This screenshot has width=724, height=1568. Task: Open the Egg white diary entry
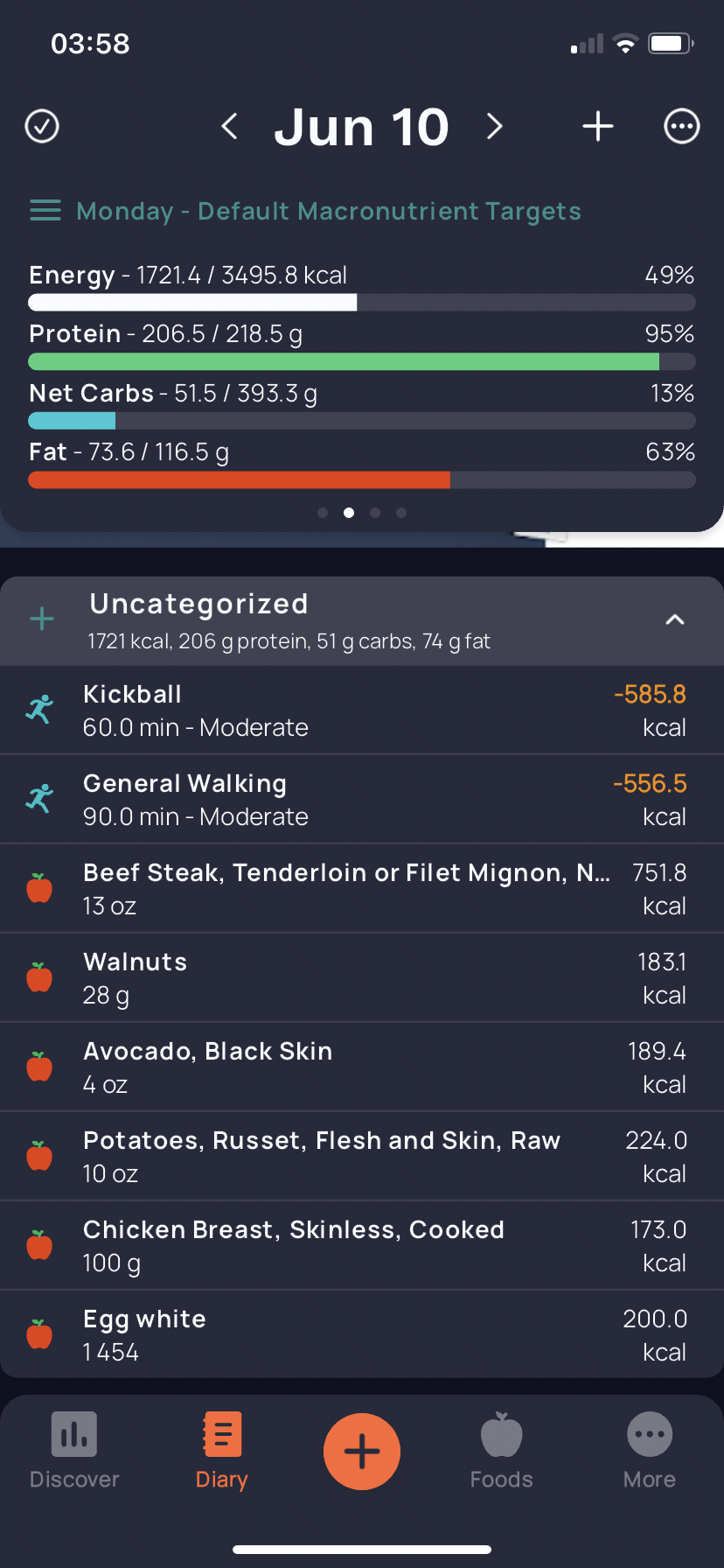362,1334
